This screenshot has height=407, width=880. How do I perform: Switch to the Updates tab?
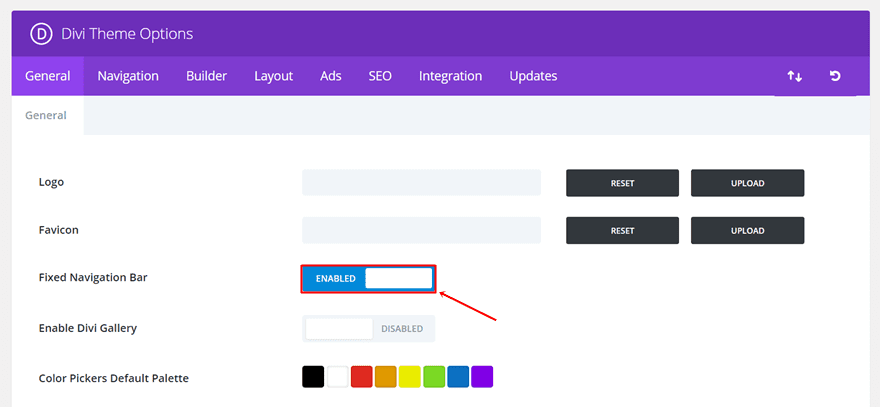[x=533, y=76]
